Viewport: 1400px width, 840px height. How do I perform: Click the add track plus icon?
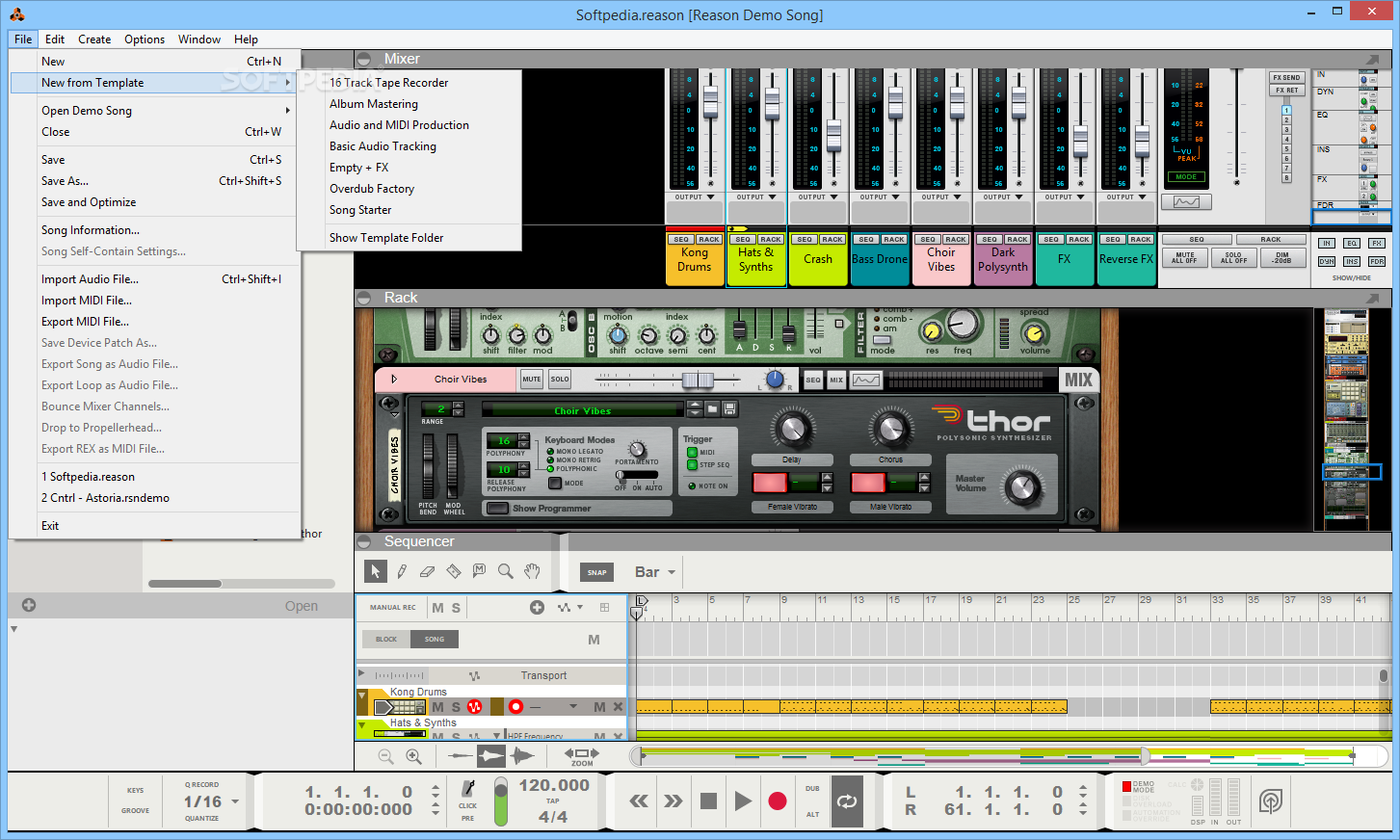pos(537,607)
